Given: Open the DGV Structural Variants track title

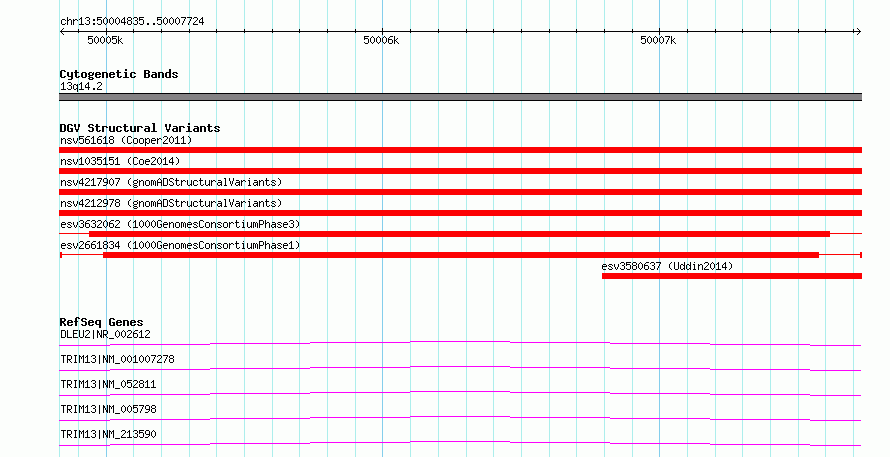Looking at the screenshot, I should [x=140, y=128].
